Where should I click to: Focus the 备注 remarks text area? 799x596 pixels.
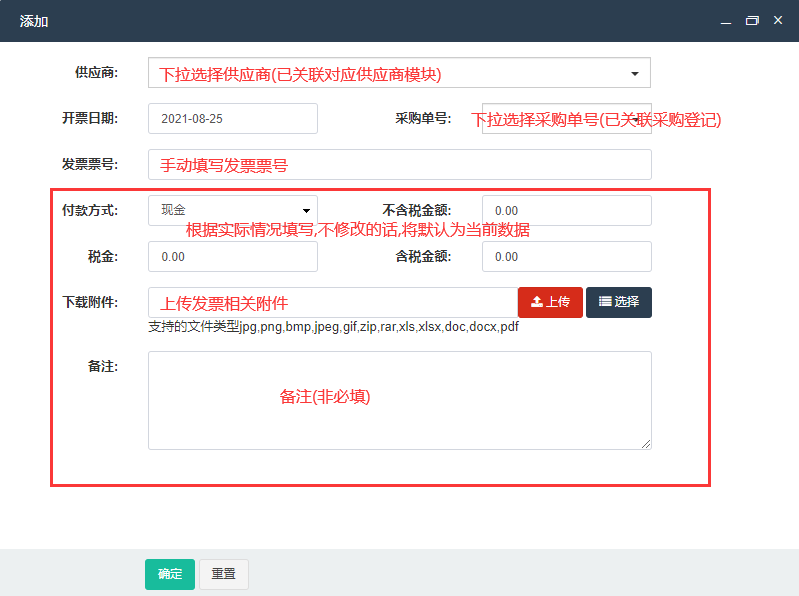(400, 400)
